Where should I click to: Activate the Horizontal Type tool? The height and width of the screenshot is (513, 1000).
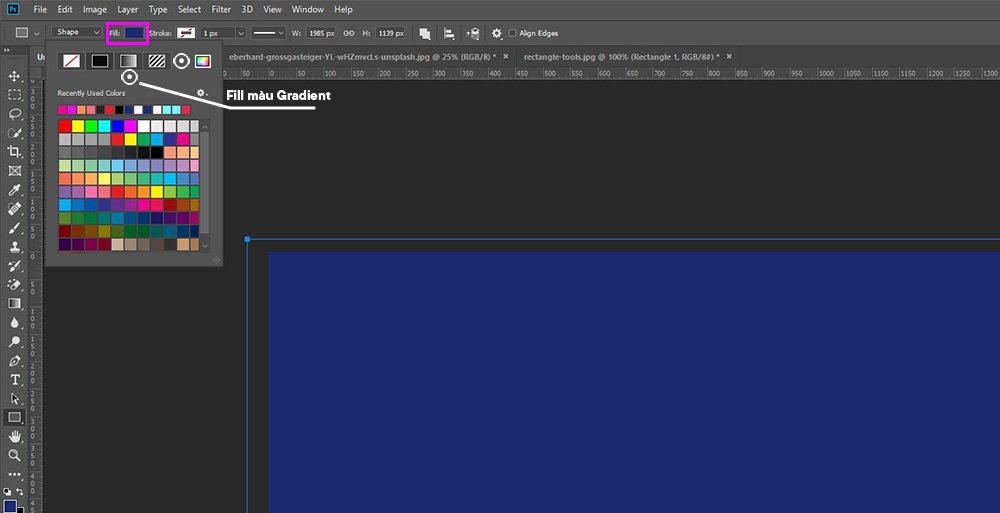click(x=15, y=380)
